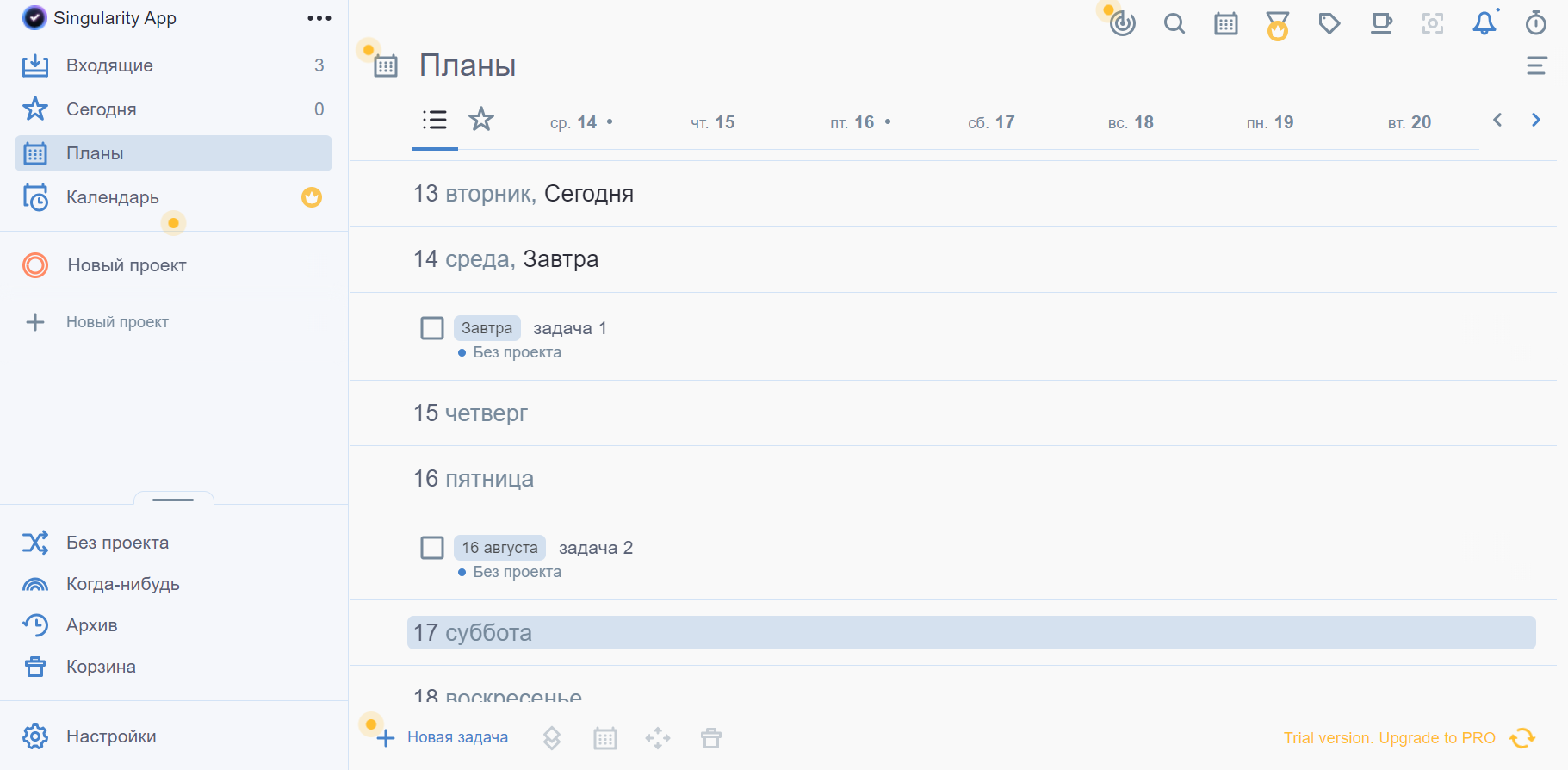
Task: Click the sync arrows icon
Action: tap(1522, 738)
